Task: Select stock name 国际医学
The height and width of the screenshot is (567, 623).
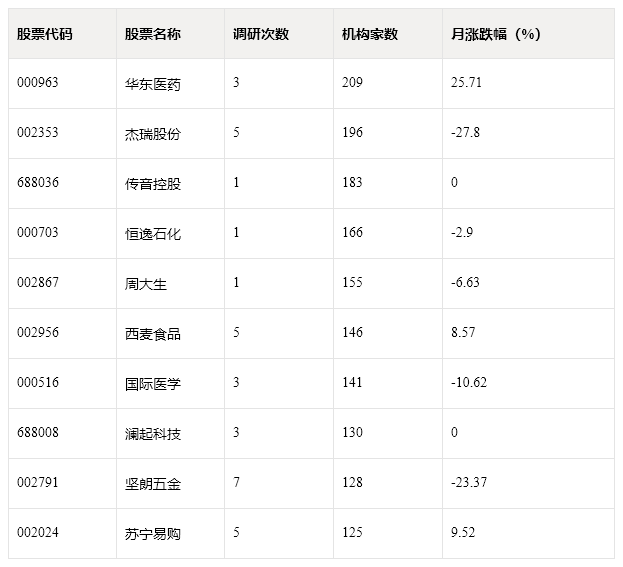Action: 153,384
